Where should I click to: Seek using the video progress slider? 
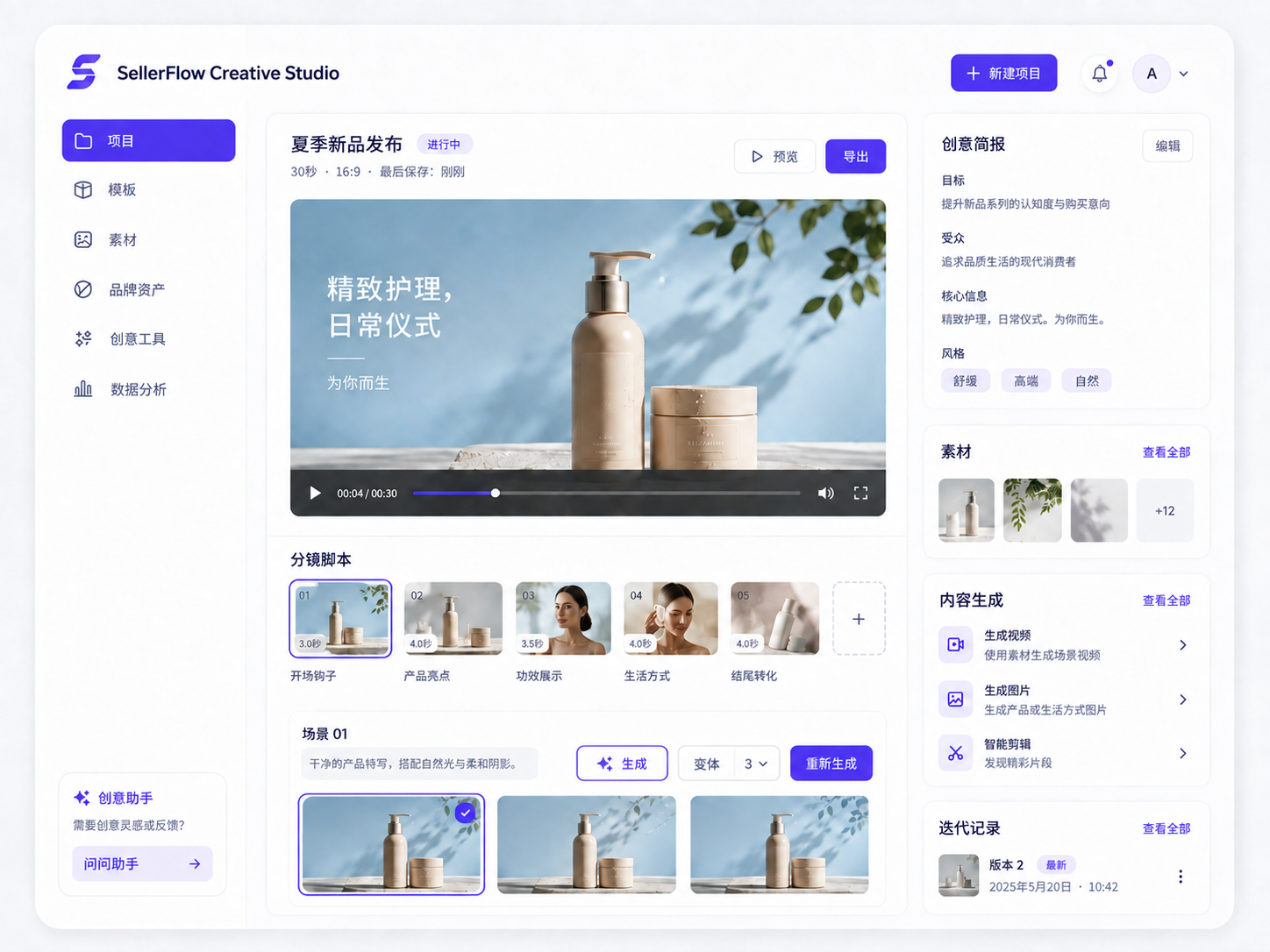606,494
